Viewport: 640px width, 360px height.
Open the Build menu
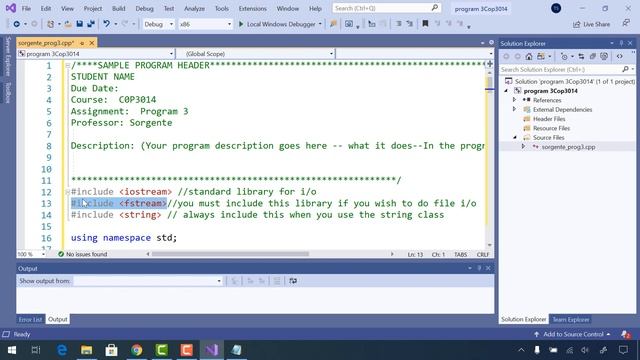[x=119, y=8]
